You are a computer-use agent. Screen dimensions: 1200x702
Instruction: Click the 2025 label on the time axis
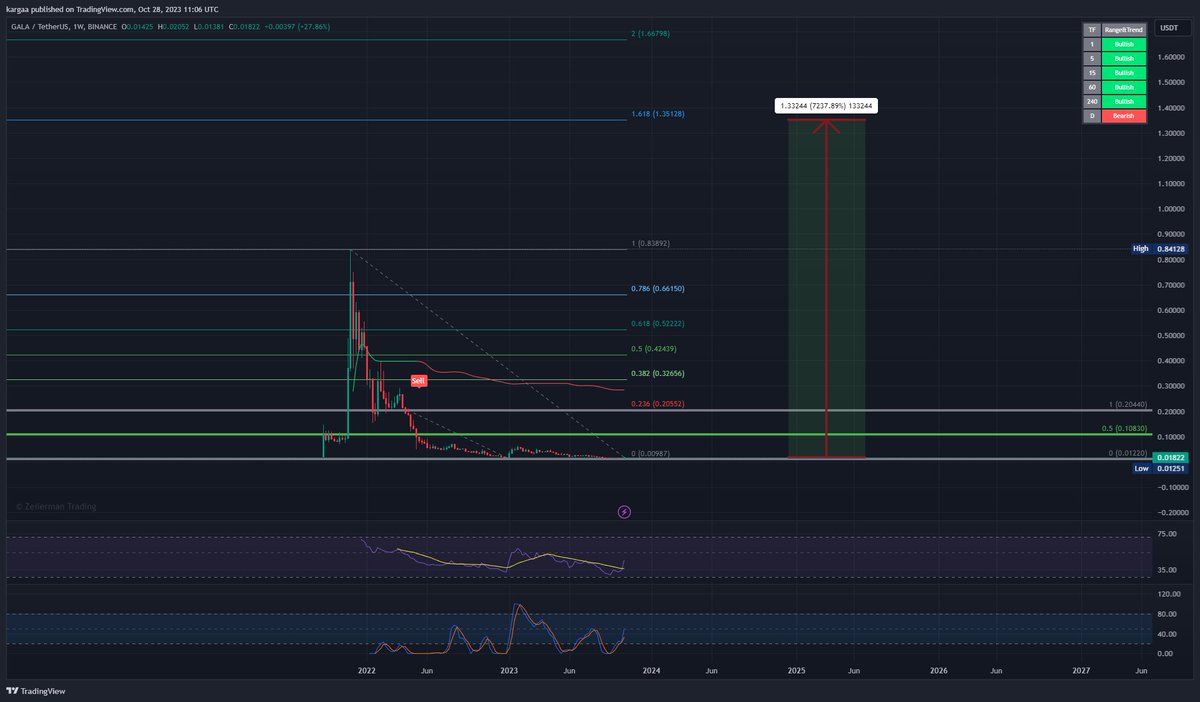click(797, 670)
